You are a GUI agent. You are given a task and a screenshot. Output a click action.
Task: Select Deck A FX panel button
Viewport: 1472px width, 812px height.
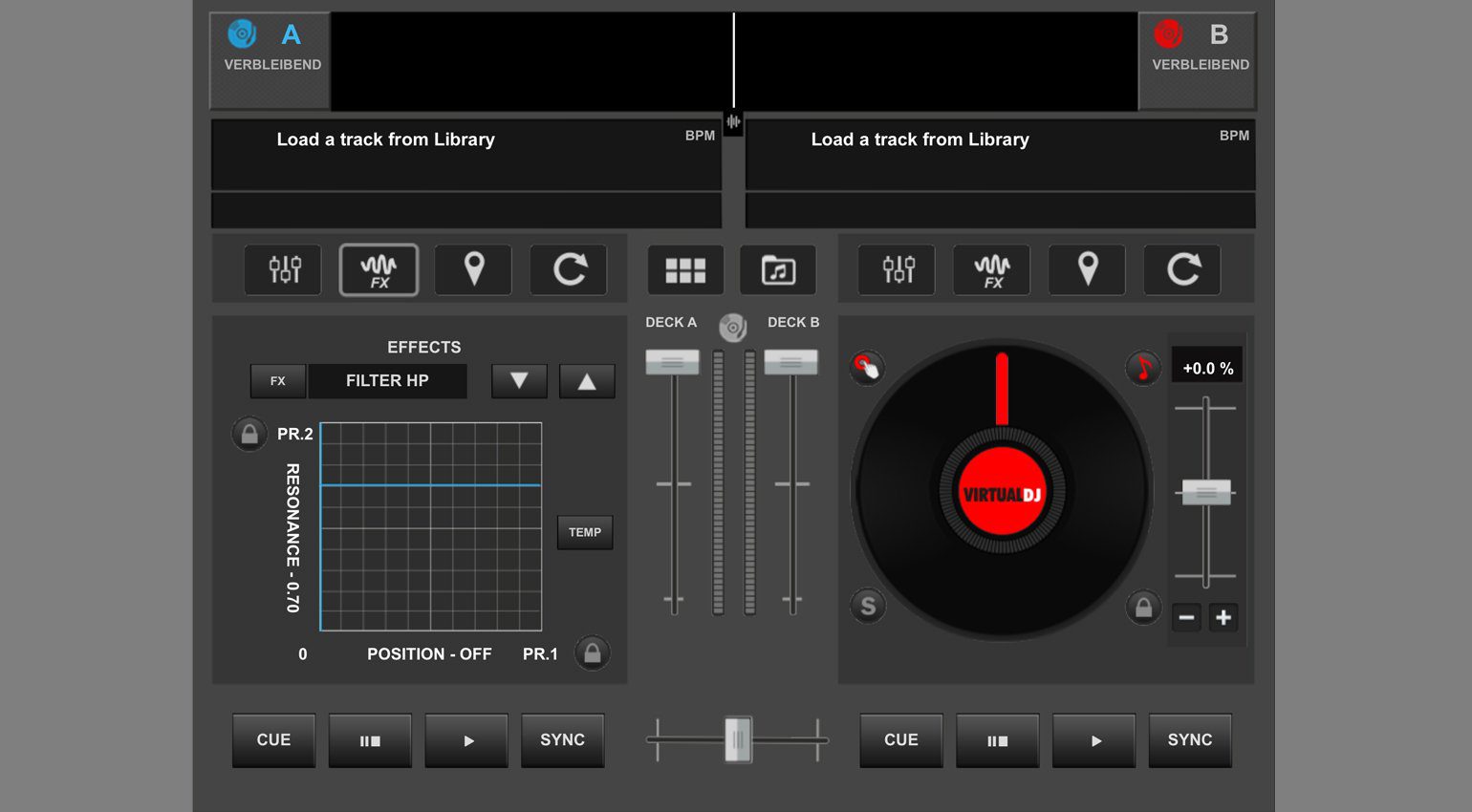click(379, 269)
